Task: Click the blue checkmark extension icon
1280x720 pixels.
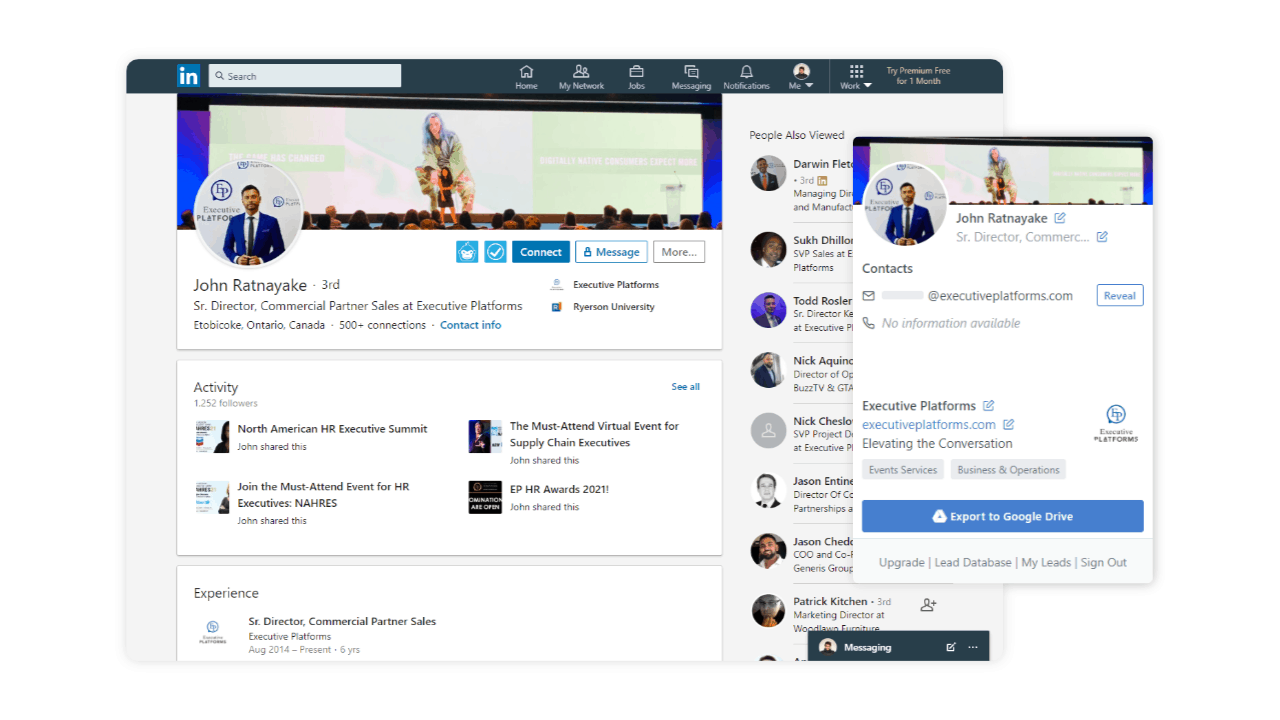Action: point(495,252)
